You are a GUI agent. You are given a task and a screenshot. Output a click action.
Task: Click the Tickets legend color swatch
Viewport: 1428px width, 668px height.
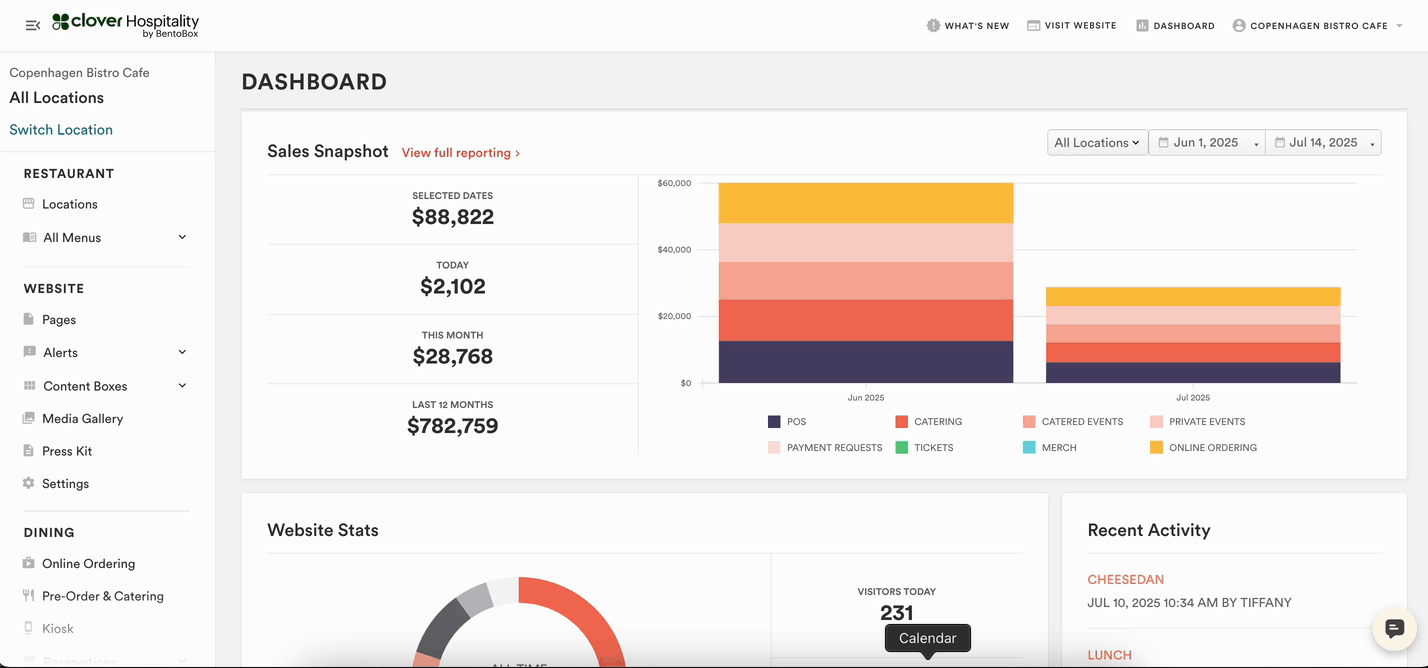902,448
